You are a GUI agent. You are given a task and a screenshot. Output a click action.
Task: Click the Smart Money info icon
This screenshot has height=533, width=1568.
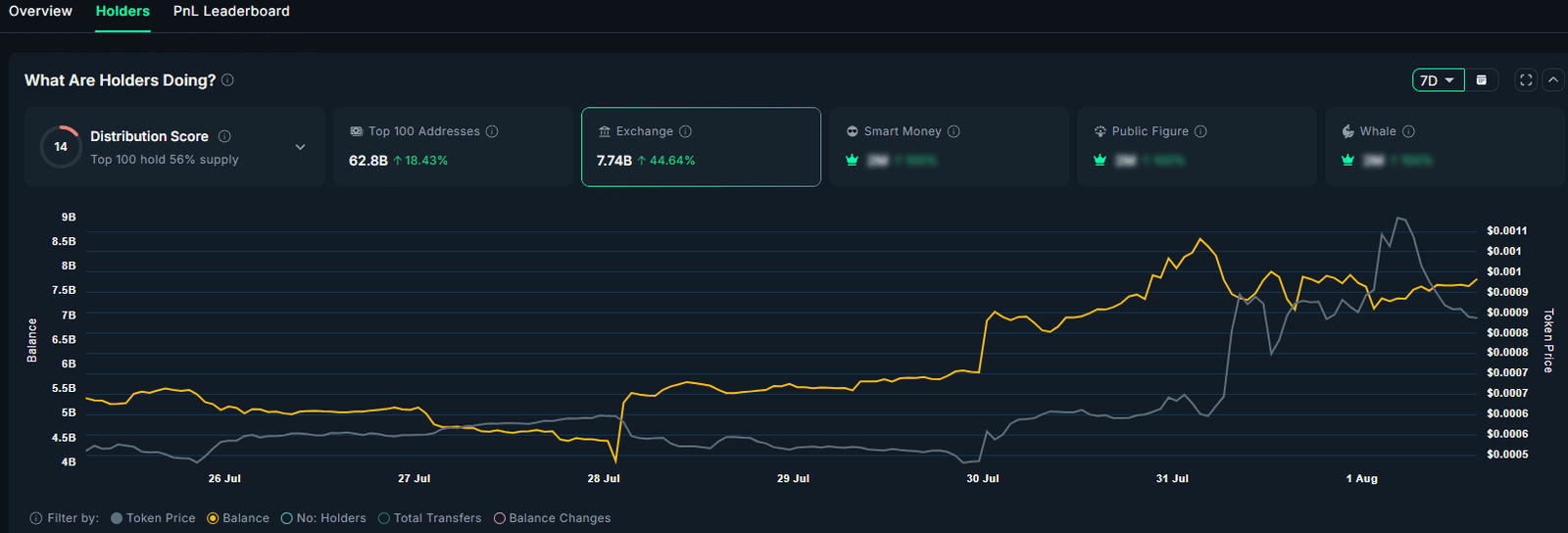coord(954,131)
